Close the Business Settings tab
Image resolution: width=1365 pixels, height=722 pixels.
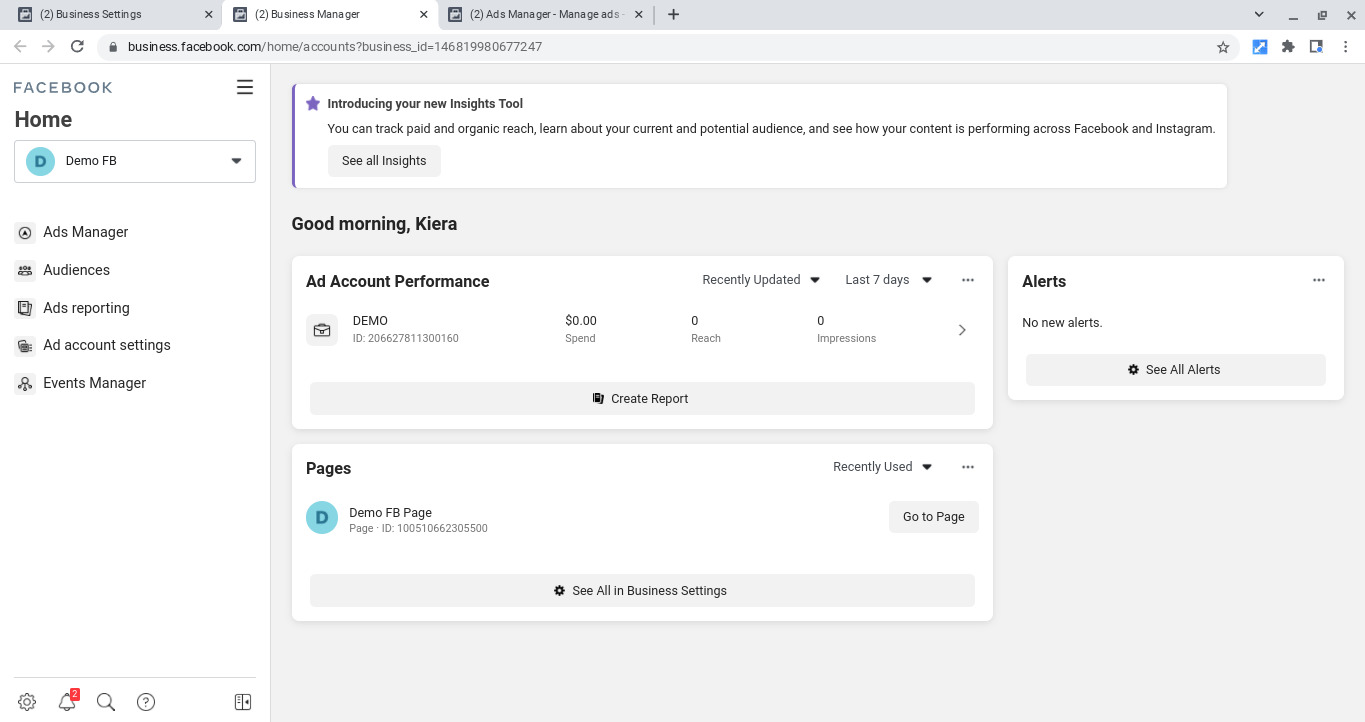pyautogui.click(x=209, y=14)
